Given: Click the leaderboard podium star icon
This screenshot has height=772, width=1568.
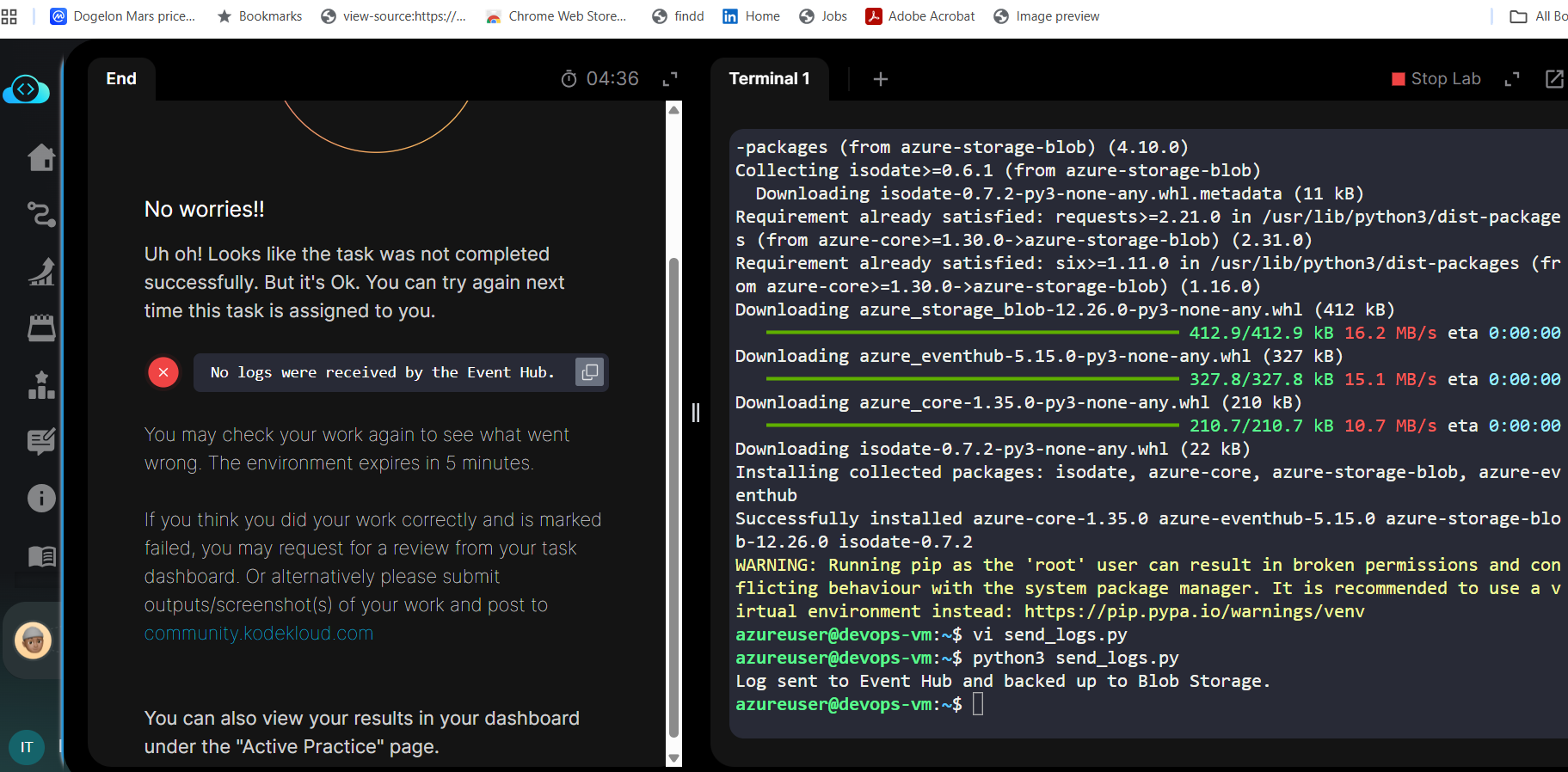Looking at the screenshot, I should tap(40, 384).
